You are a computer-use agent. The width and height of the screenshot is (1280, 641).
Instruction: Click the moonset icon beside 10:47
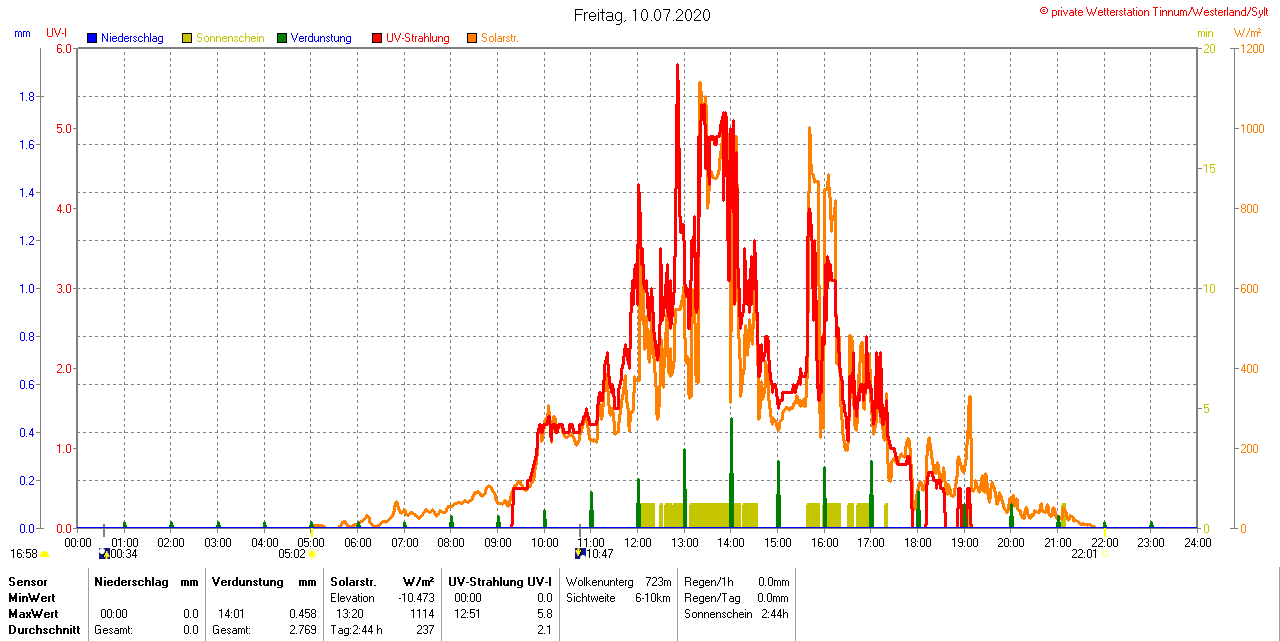pyautogui.click(x=579, y=553)
